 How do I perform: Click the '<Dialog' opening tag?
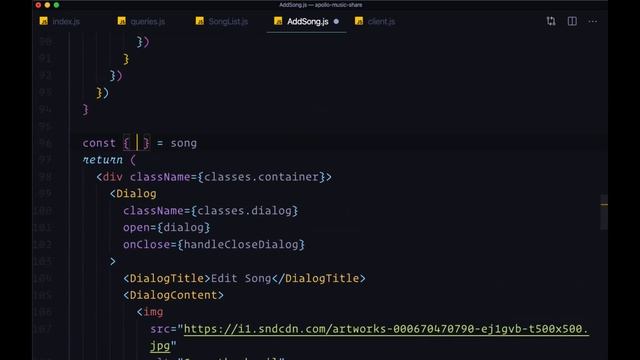(x=133, y=193)
